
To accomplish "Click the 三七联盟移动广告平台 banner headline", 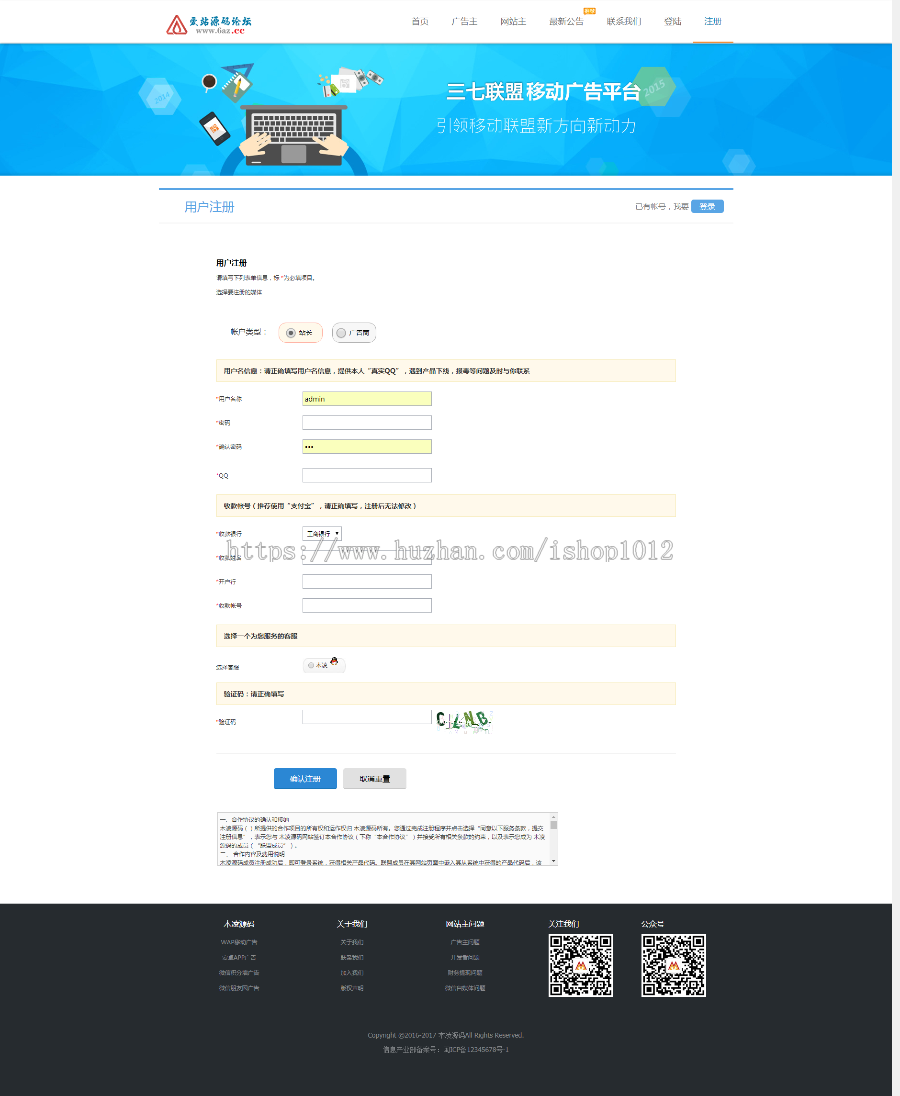I will [x=543, y=92].
